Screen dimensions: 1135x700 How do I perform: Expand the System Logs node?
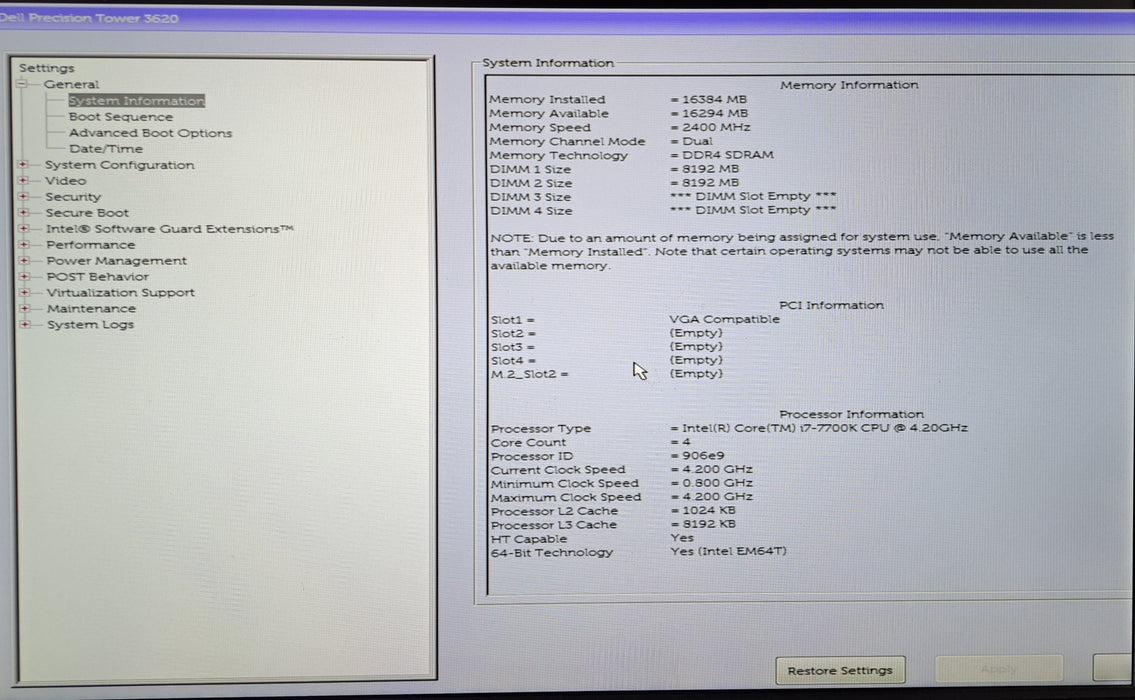[x=25, y=324]
